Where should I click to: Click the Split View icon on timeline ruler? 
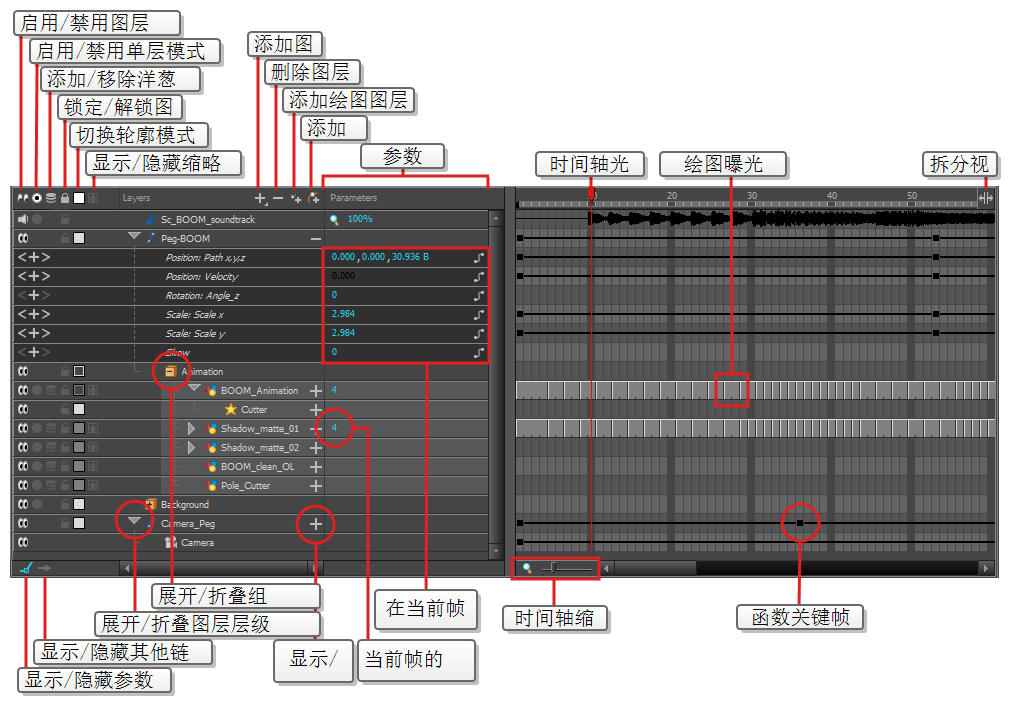coord(985,198)
